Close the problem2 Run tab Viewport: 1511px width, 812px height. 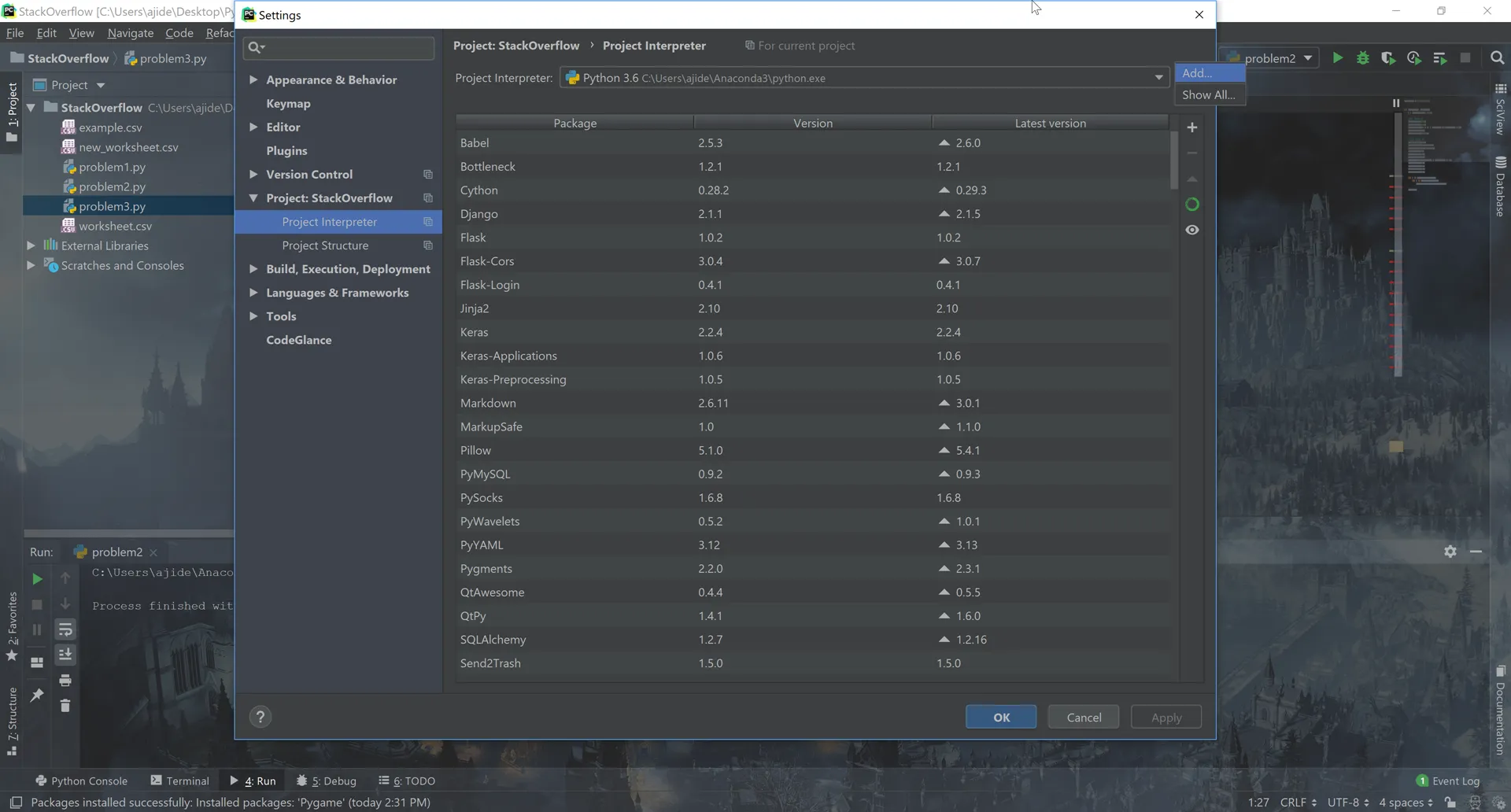coord(153,552)
